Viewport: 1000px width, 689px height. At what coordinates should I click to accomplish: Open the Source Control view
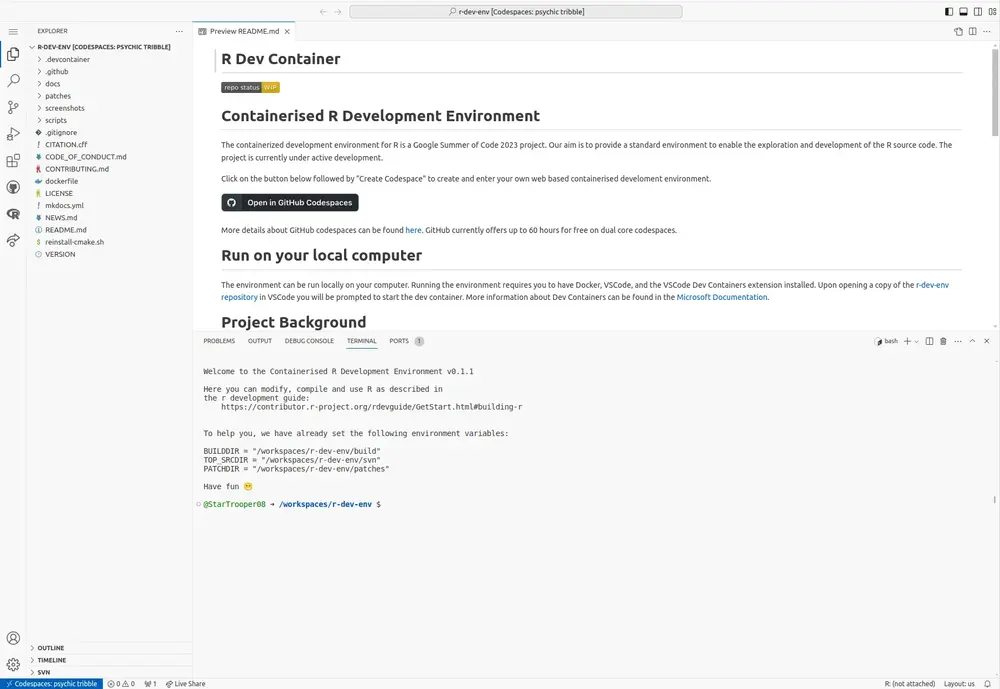point(12,107)
